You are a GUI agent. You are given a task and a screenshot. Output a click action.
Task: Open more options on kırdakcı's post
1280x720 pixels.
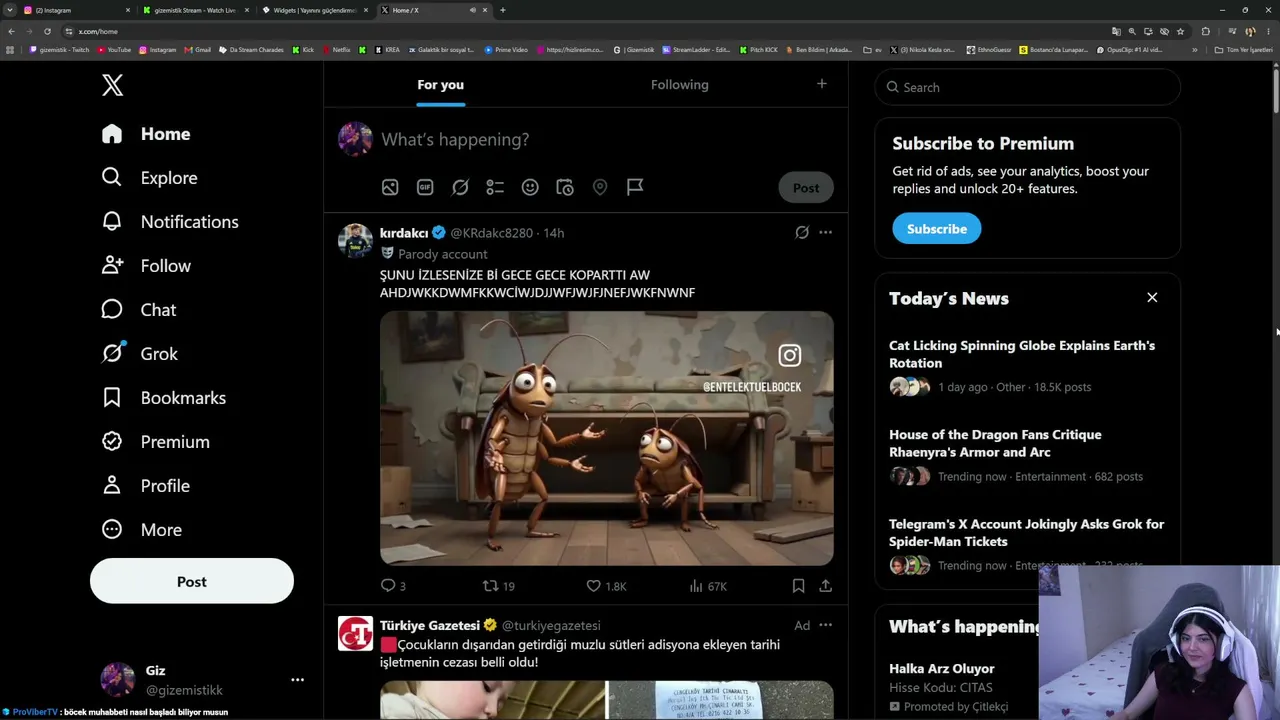pyautogui.click(x=825, y=232)
